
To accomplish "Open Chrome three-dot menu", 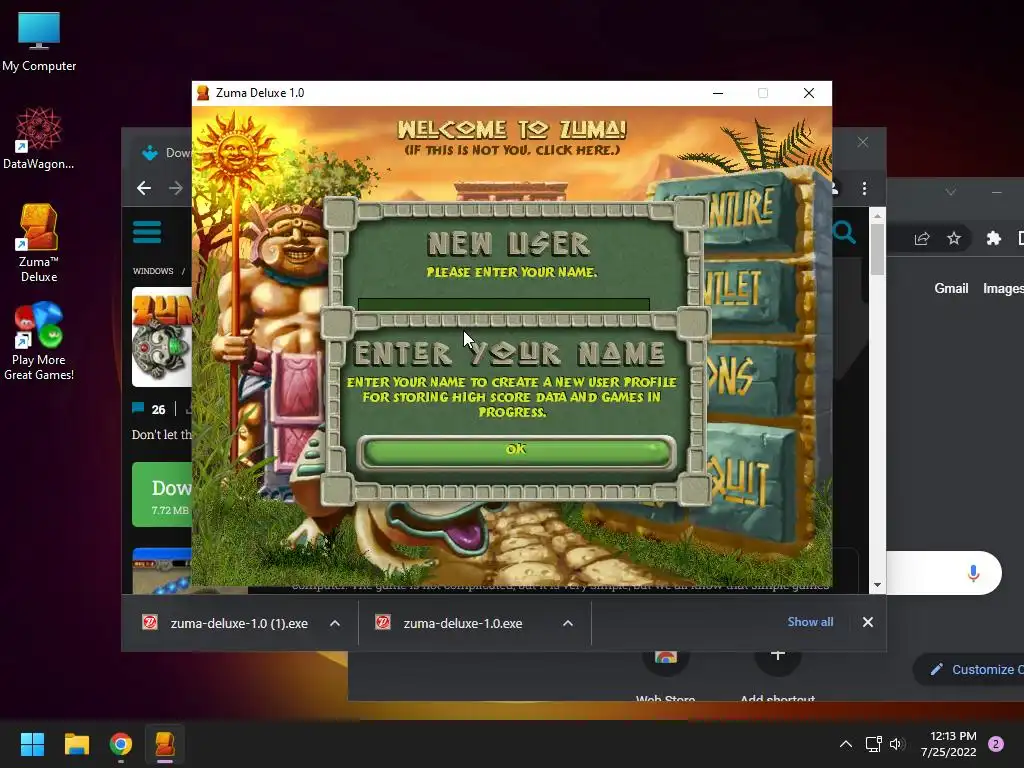I will pyautogui.click(x=864, y=188).
